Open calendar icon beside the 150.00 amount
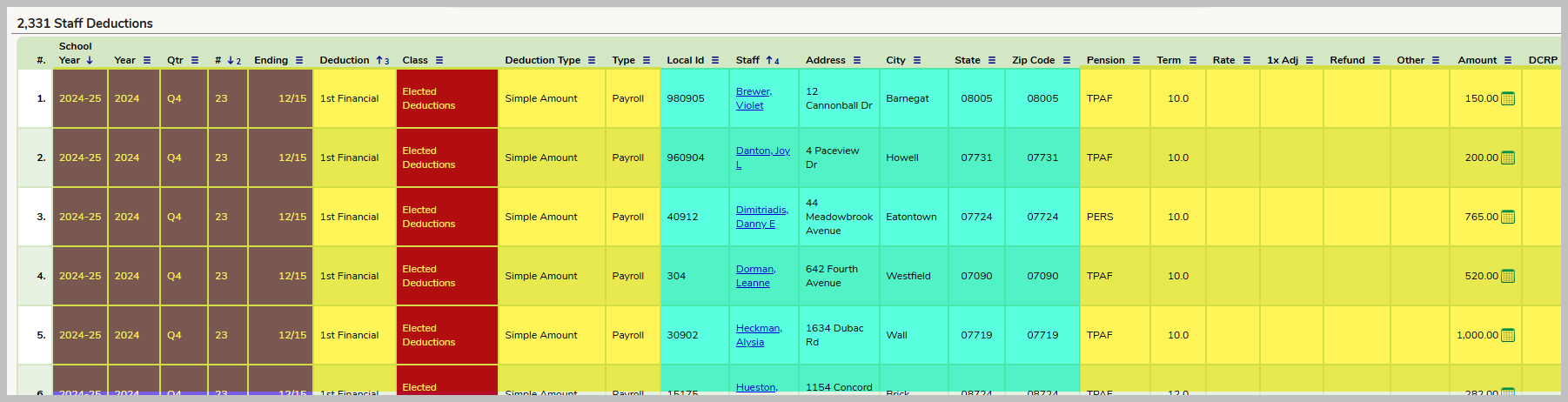Viewport: 1568px width, 402px height. click(x=1508, y=98)
